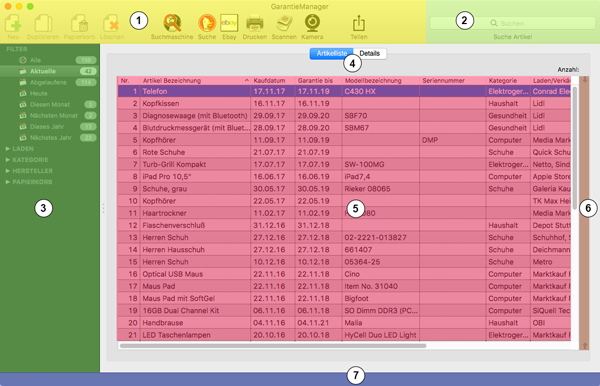Viewport: 600px width, 386px height.
Task: Click the Duplizieren toolbar icon
Action: pyautogui.click(x=43, y=23)
